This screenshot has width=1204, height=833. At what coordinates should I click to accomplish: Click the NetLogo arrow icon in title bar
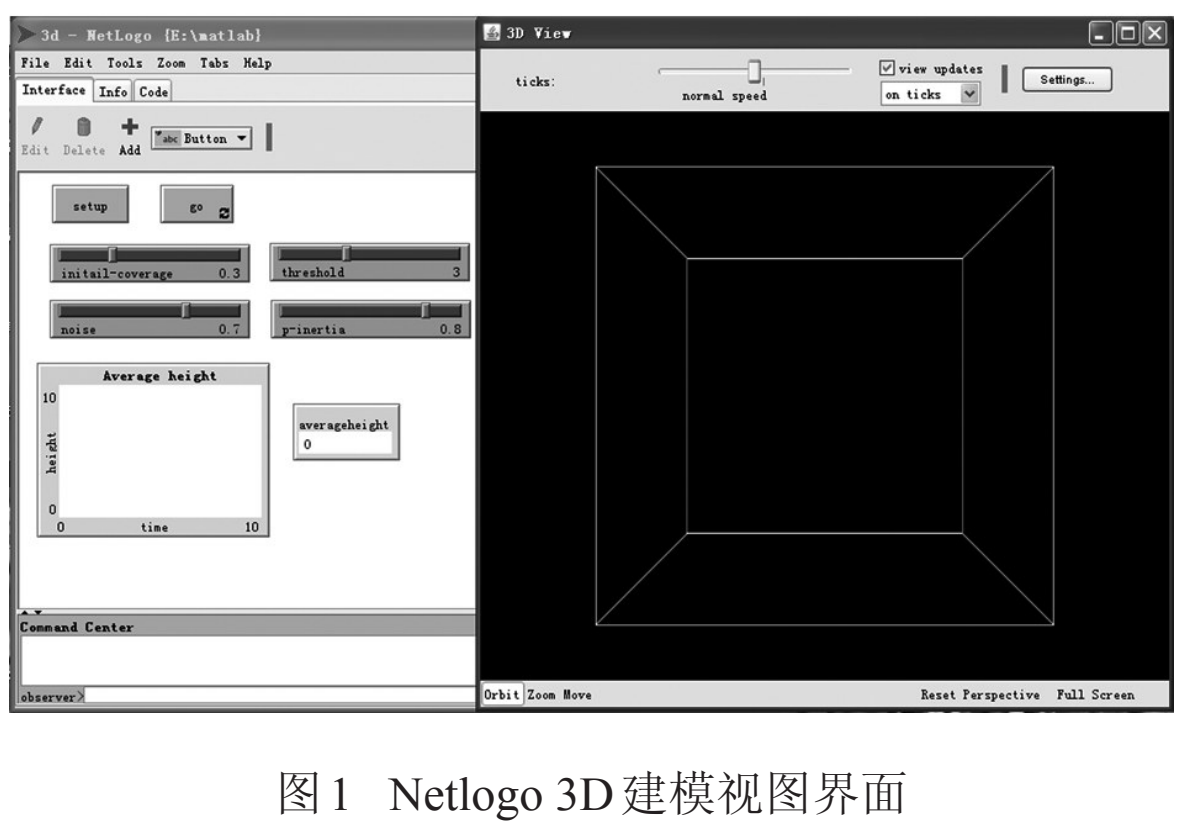(x=27, y=36)
